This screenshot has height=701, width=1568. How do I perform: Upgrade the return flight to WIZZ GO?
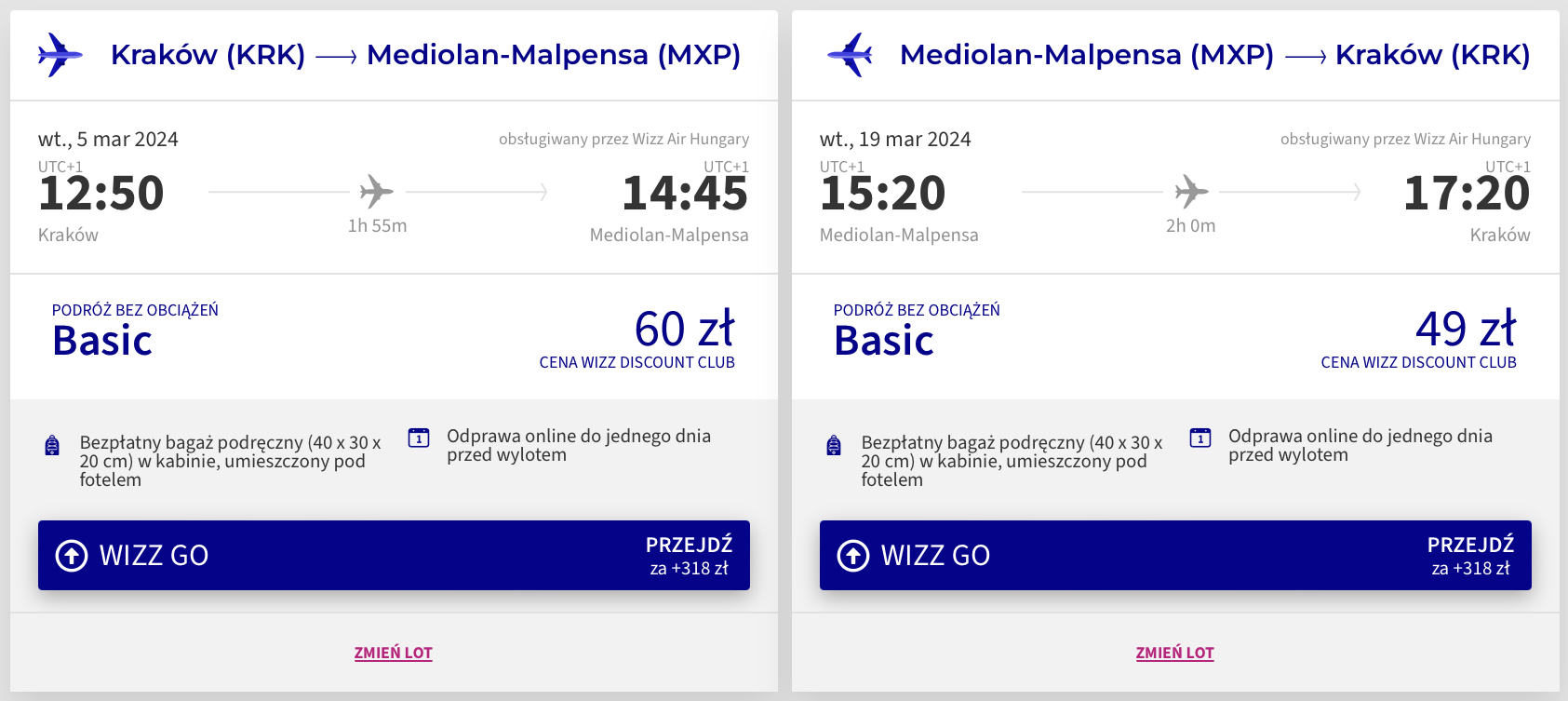(x=1175, y=555)
